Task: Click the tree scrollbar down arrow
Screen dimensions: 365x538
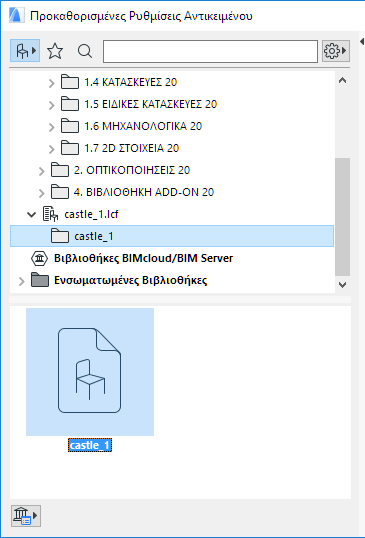Action: (x=342, y=284)
